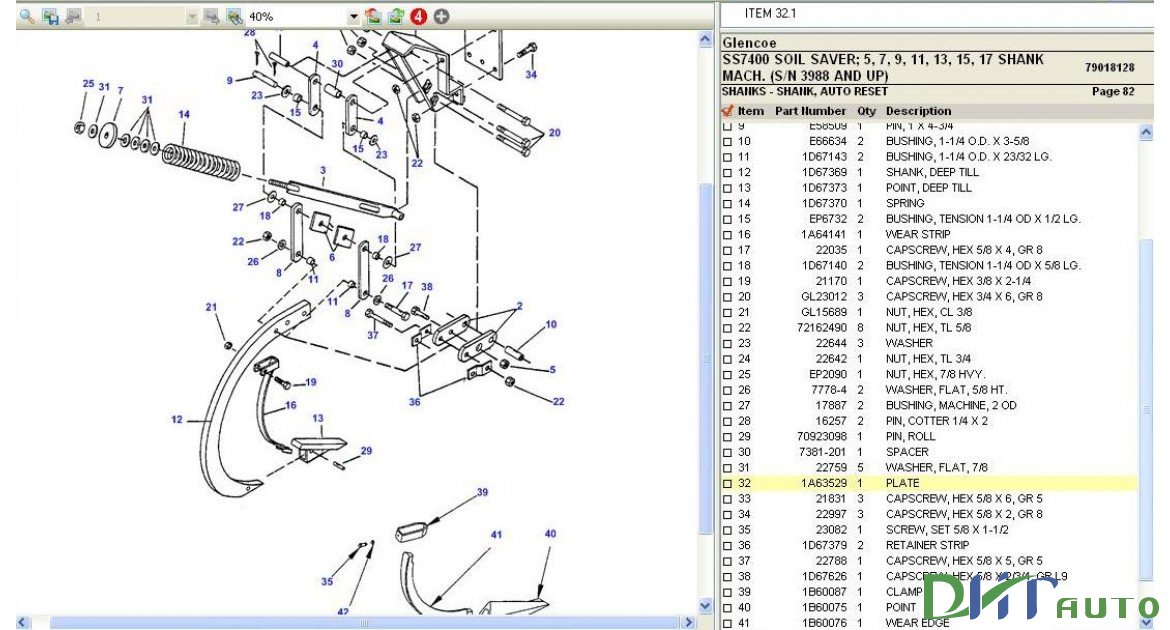The height and width of the screenshot is (630, 1170).
Task: Click callout 36 for retainer strip
Action: coord(414,402)
